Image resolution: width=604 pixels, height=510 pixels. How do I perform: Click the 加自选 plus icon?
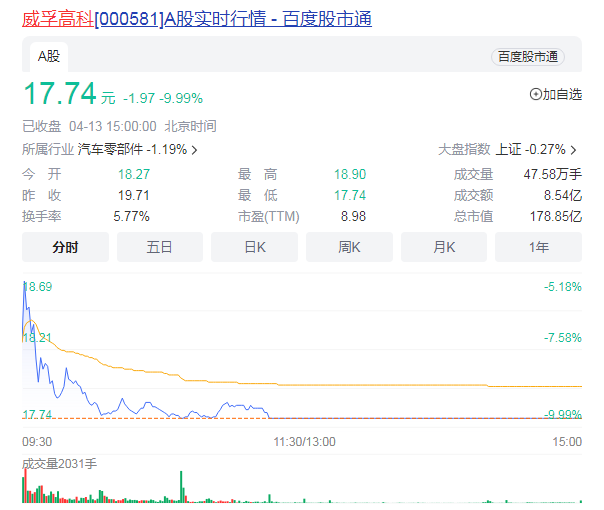pyautogui.click(x=535, y=95)
